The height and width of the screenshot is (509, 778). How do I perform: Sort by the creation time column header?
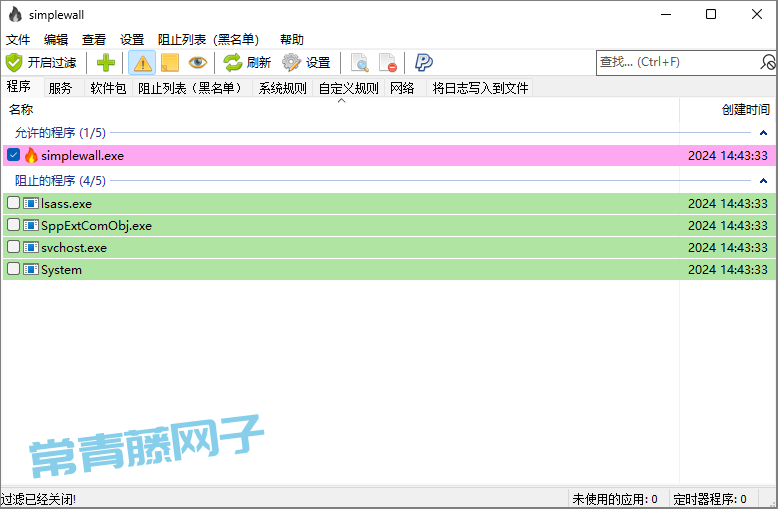(x=745, y=110)
